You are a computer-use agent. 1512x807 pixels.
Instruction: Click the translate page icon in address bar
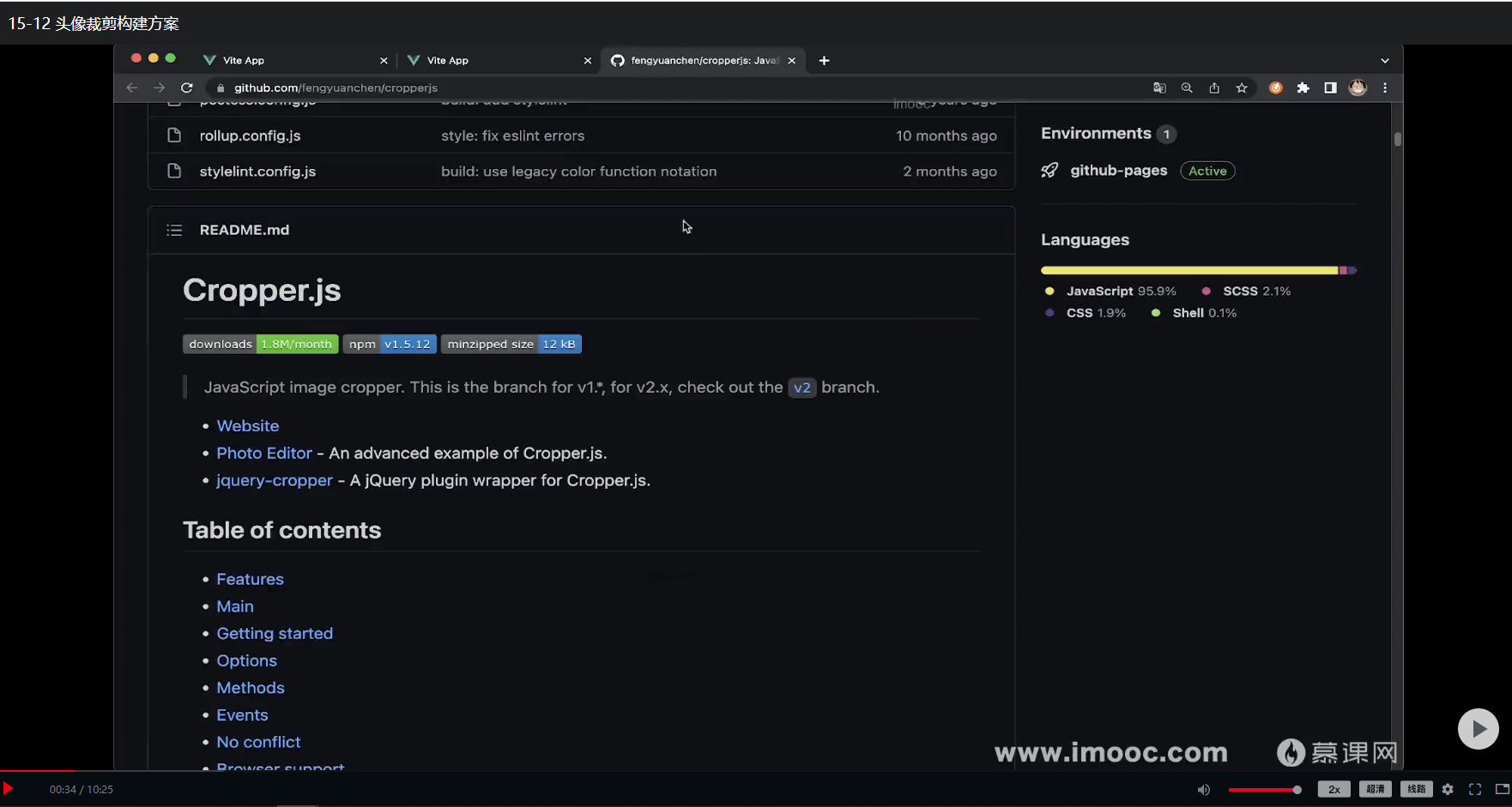click(1159, 87)
